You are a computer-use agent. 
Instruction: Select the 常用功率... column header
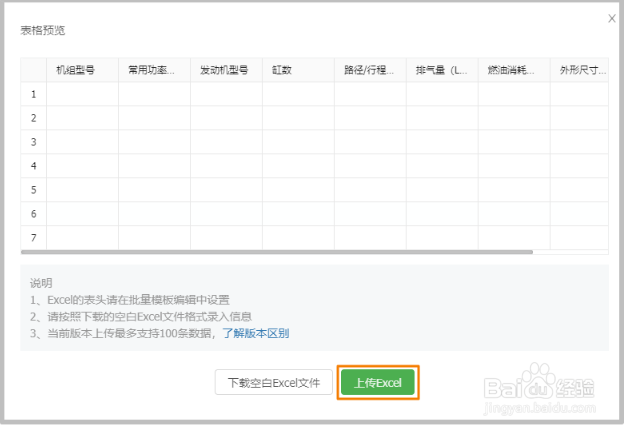pyautogui.click(x=155, y=70)
